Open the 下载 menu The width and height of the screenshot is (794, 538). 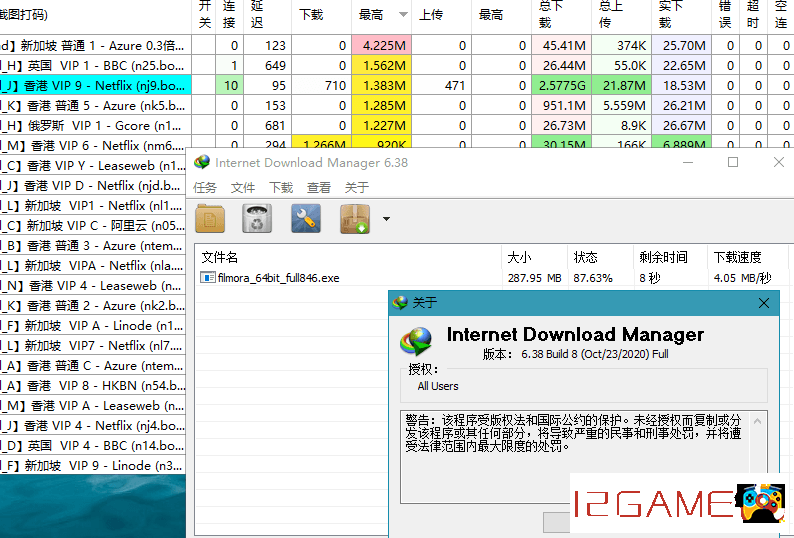point(281,187)
